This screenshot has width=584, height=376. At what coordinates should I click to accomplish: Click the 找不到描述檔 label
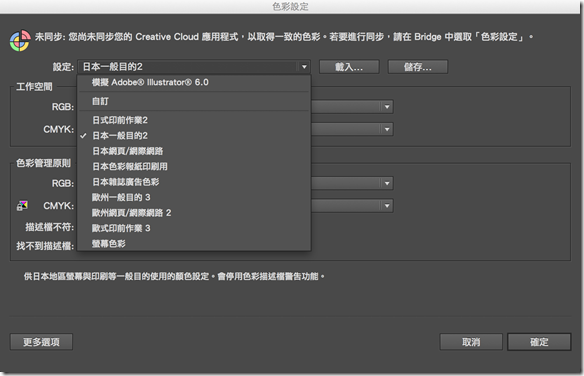click(45, 246)
